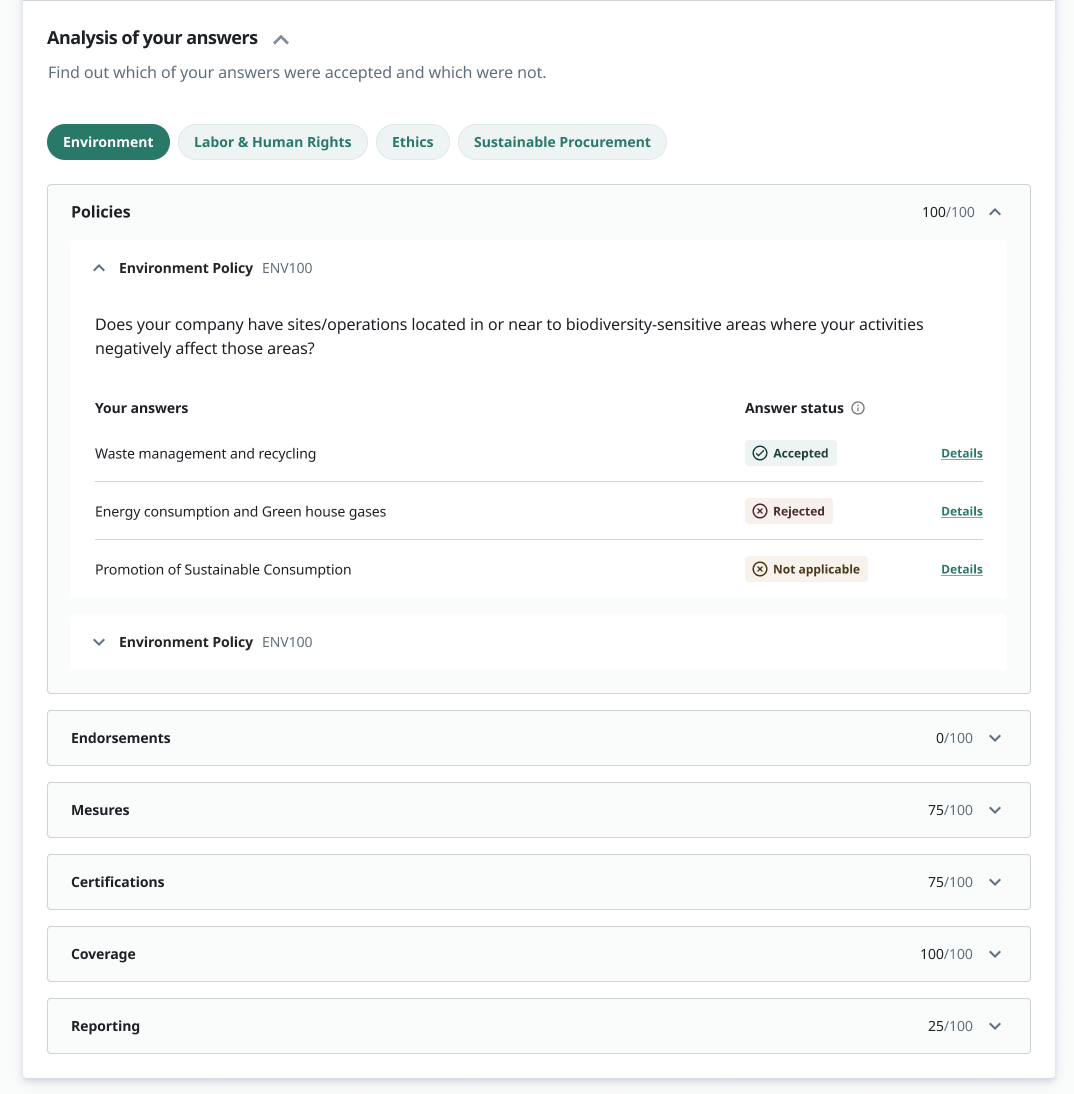1074x1094 pixels.
Task: Expand the second Environment Policy ENV100 item
Action: pyautogui.click(x=99, y=642)
